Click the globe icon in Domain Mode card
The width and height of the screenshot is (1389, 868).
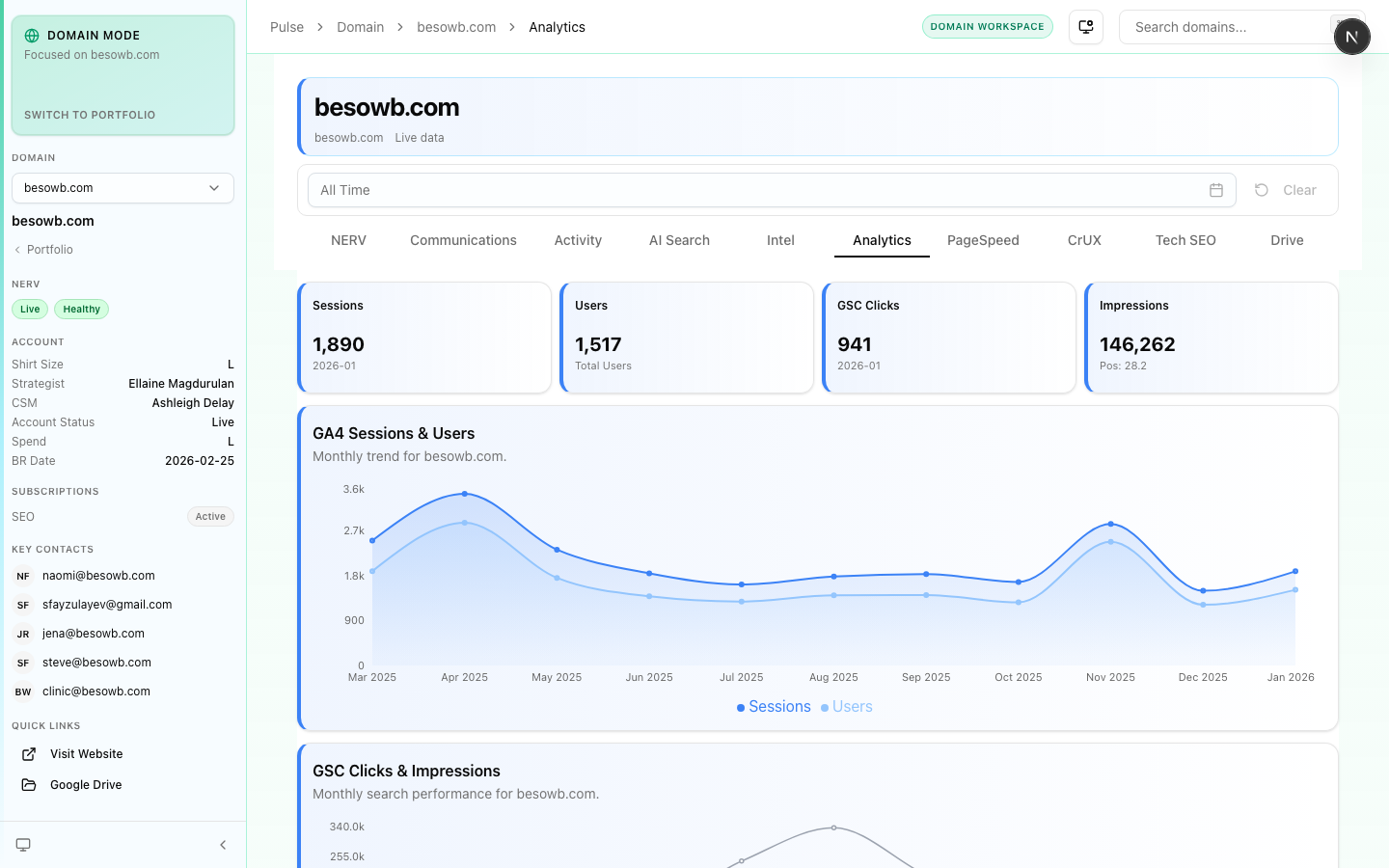coord(32,36)
